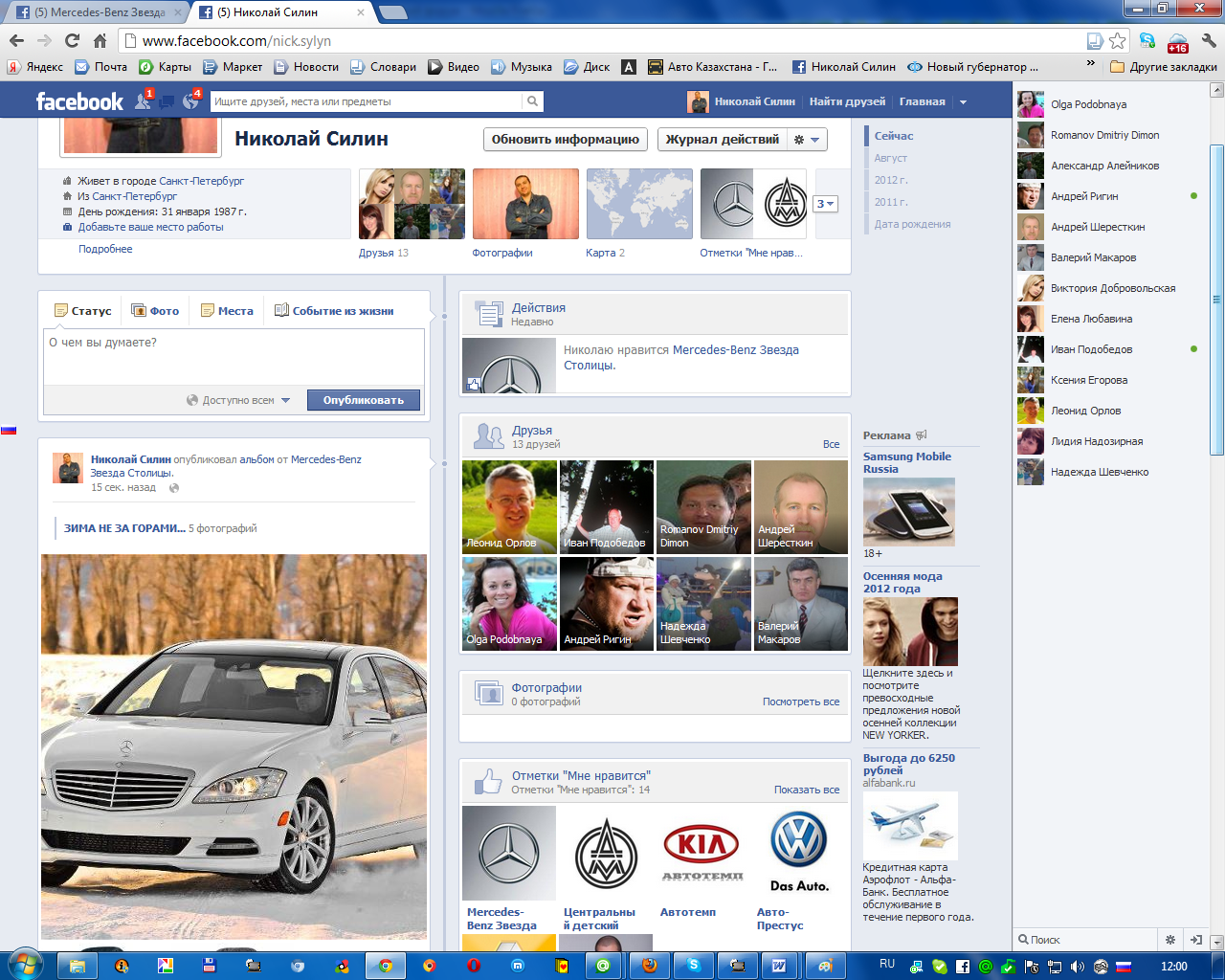Bookmark page with the star icon
The height and width of the screenshot is (980, 1225).
tap(1117, 40)
